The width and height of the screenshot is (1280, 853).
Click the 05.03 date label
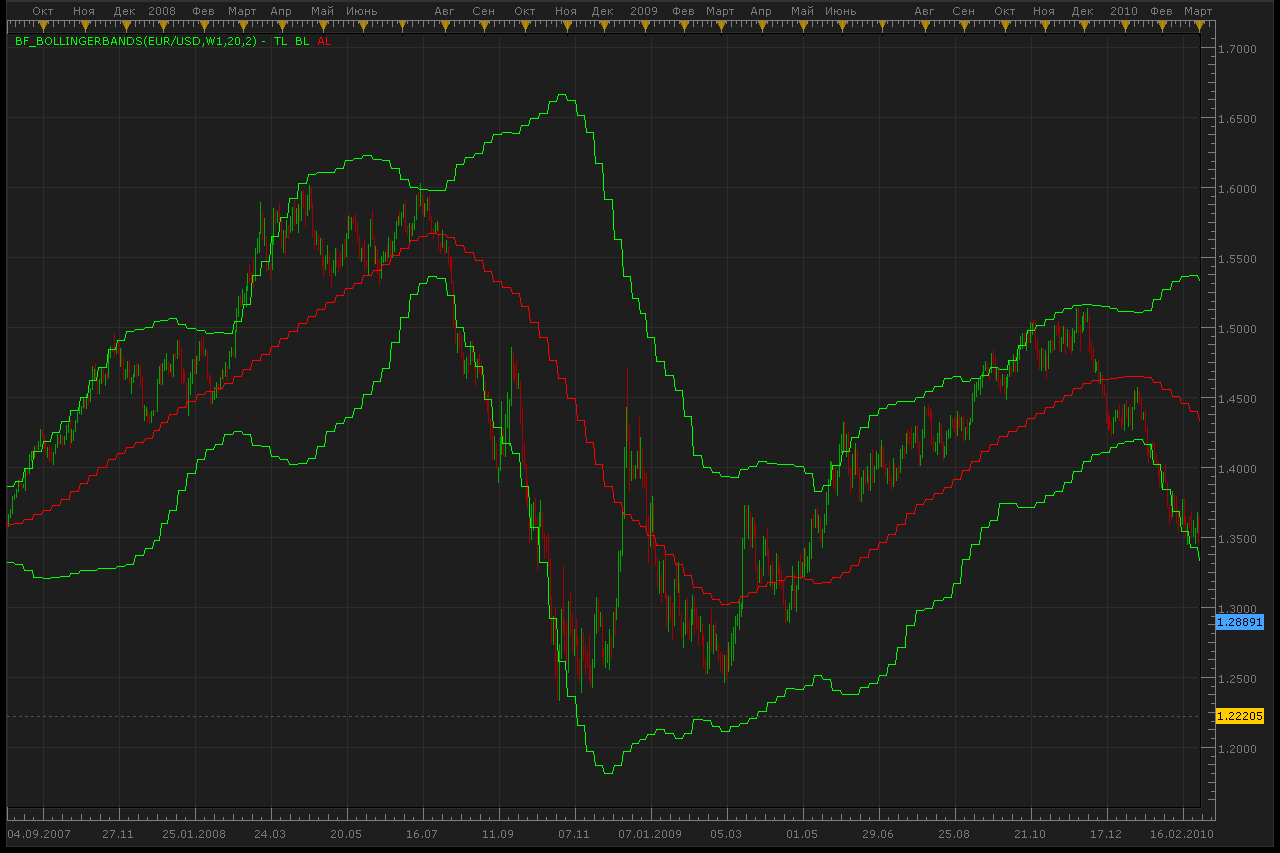[x=726, y=833]
